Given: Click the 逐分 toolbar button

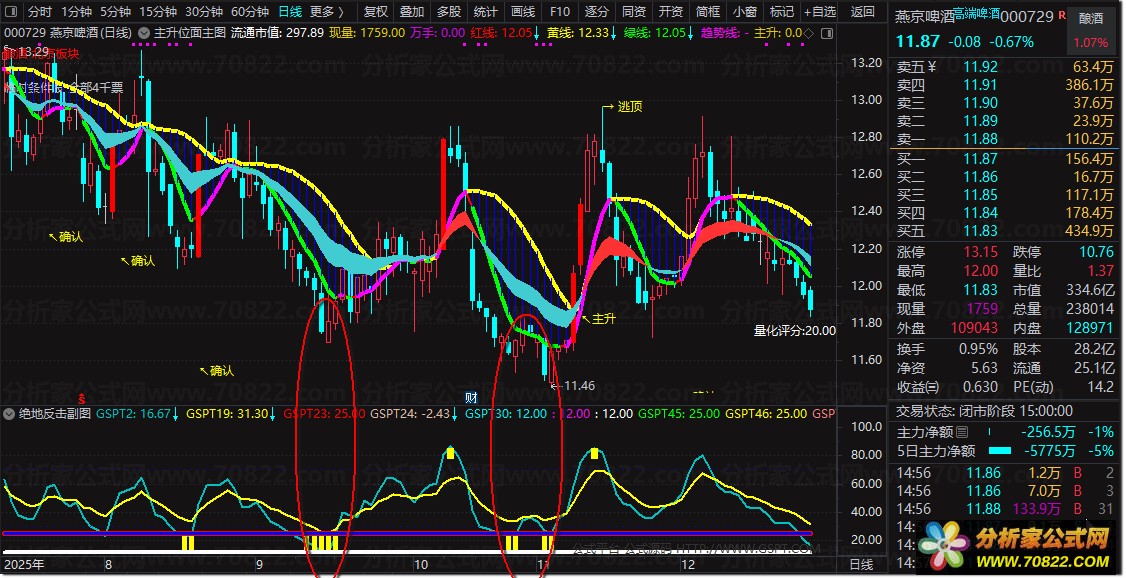Looking at the screenshot, I should (597, 11).
